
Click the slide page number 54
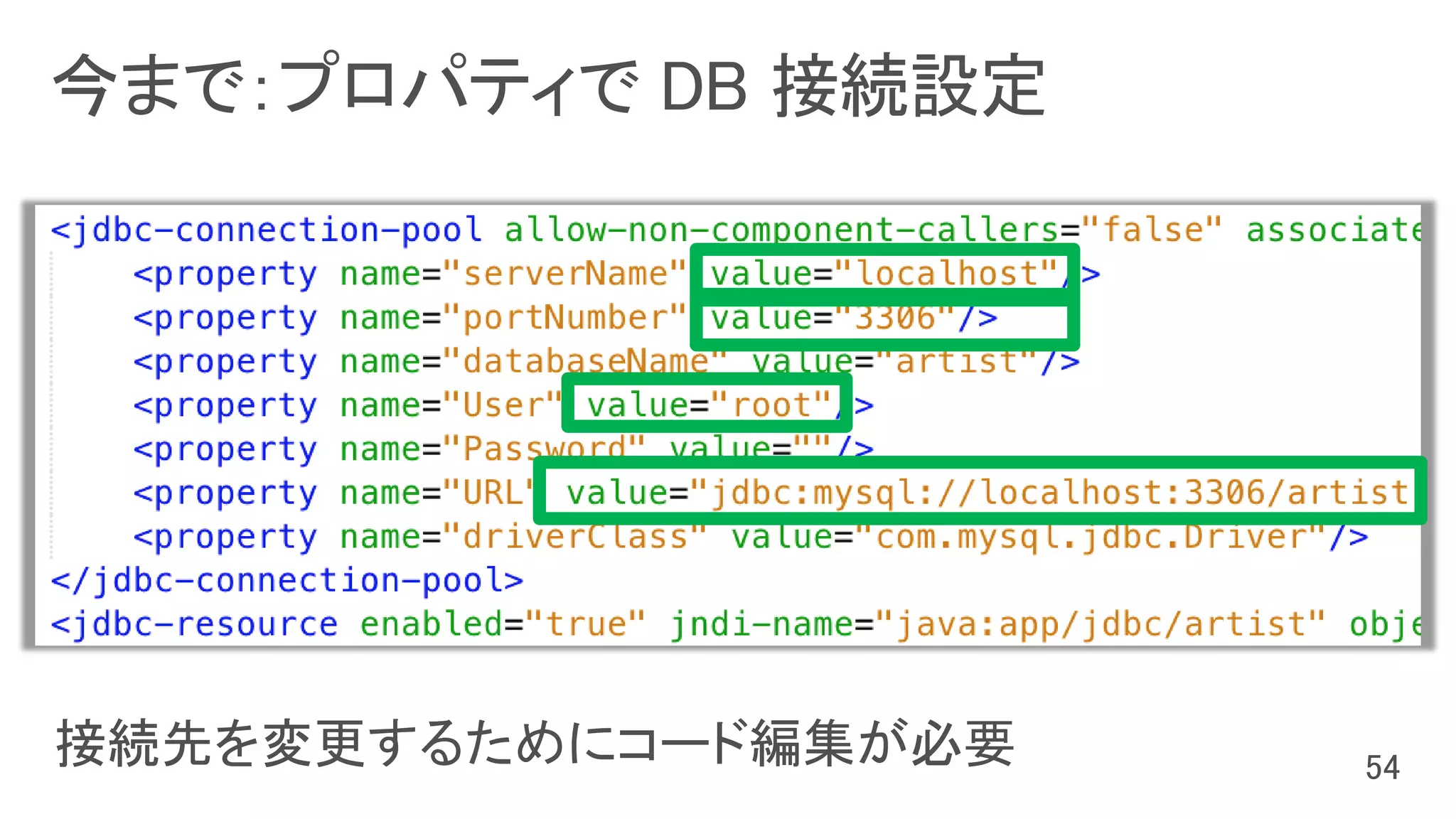(1381, 768)
